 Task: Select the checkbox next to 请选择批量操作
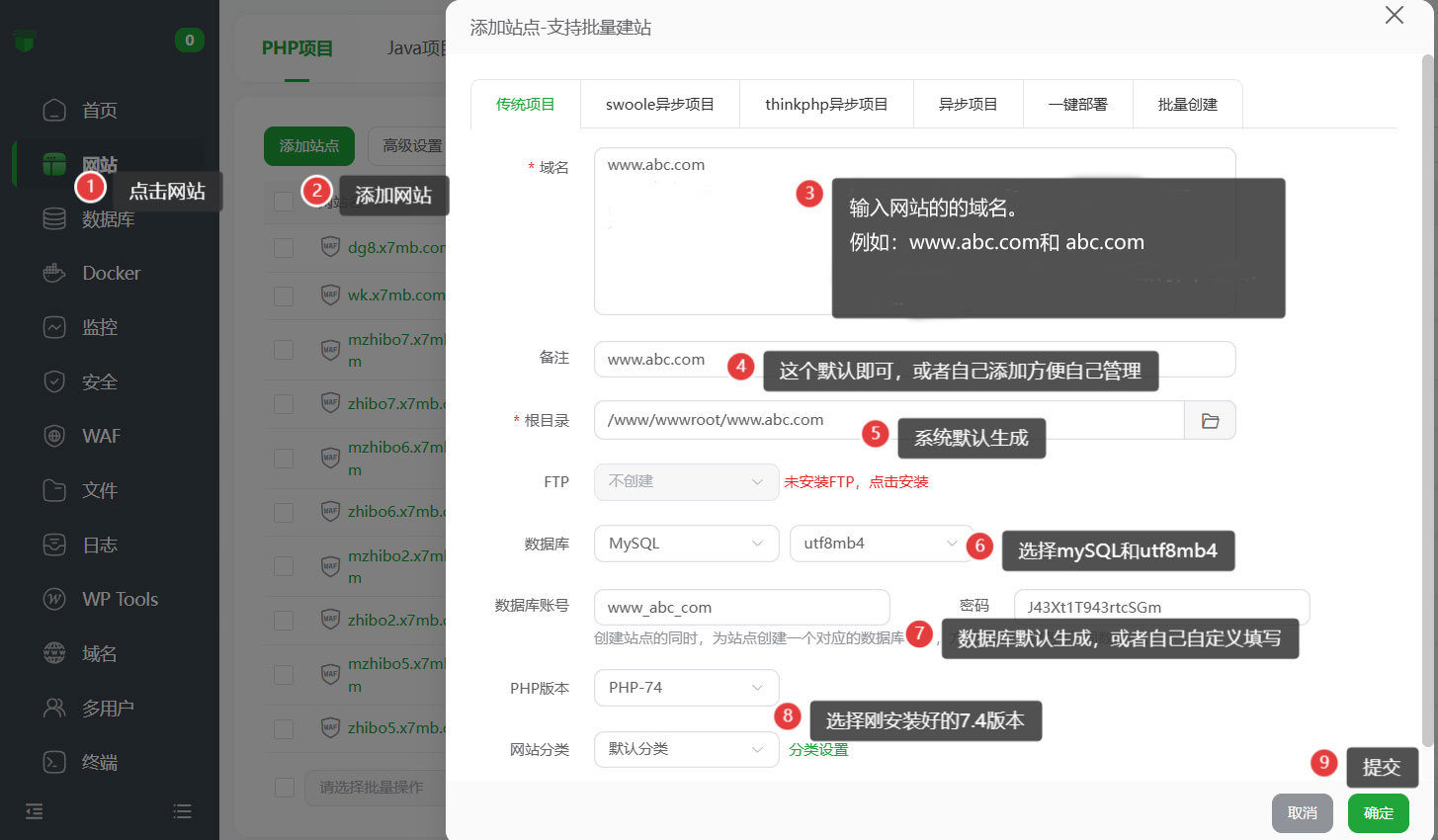(x=285, y=787)
